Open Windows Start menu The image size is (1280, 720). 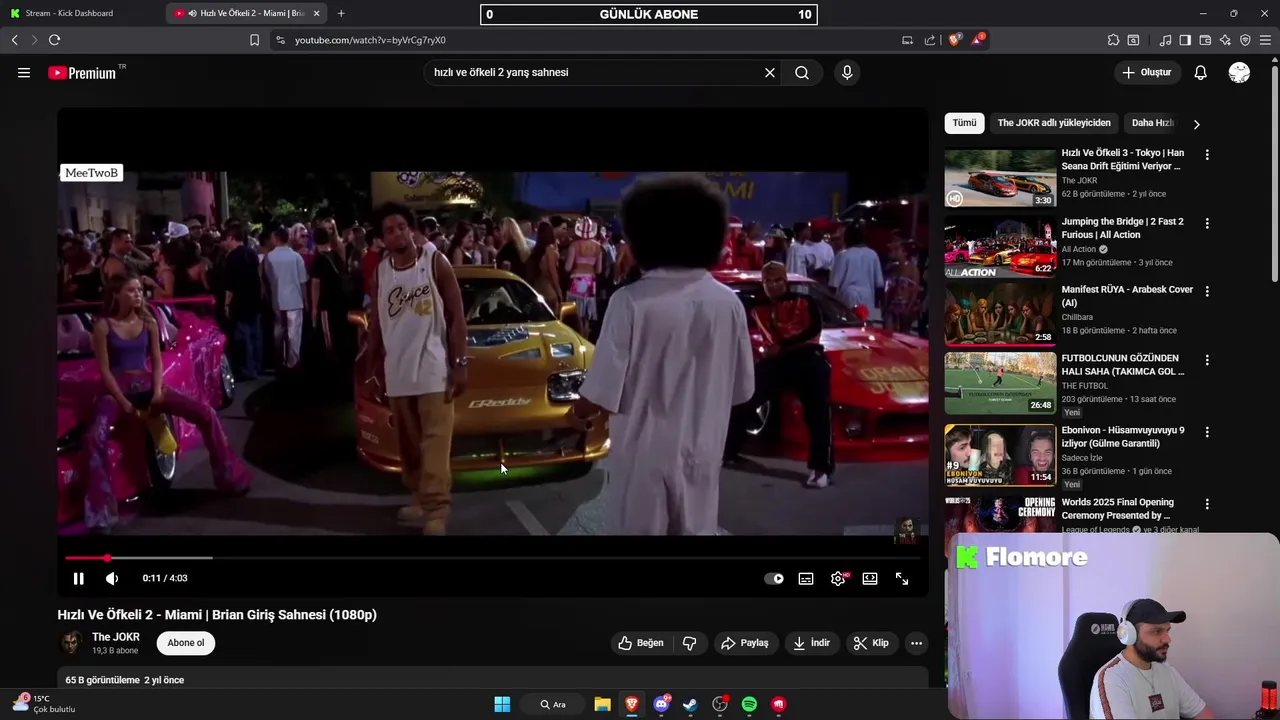click(x=502, y=704)
